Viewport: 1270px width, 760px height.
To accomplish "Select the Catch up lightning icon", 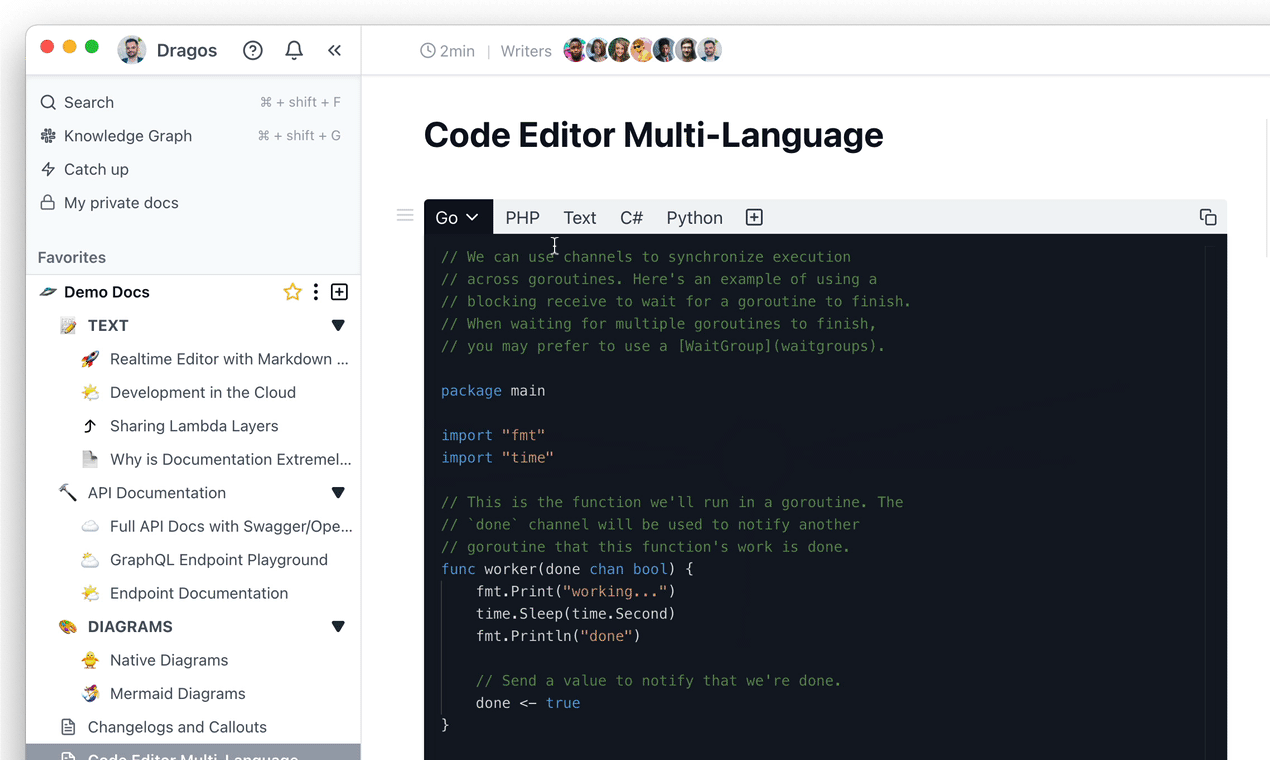I will [x=47, y=169].
